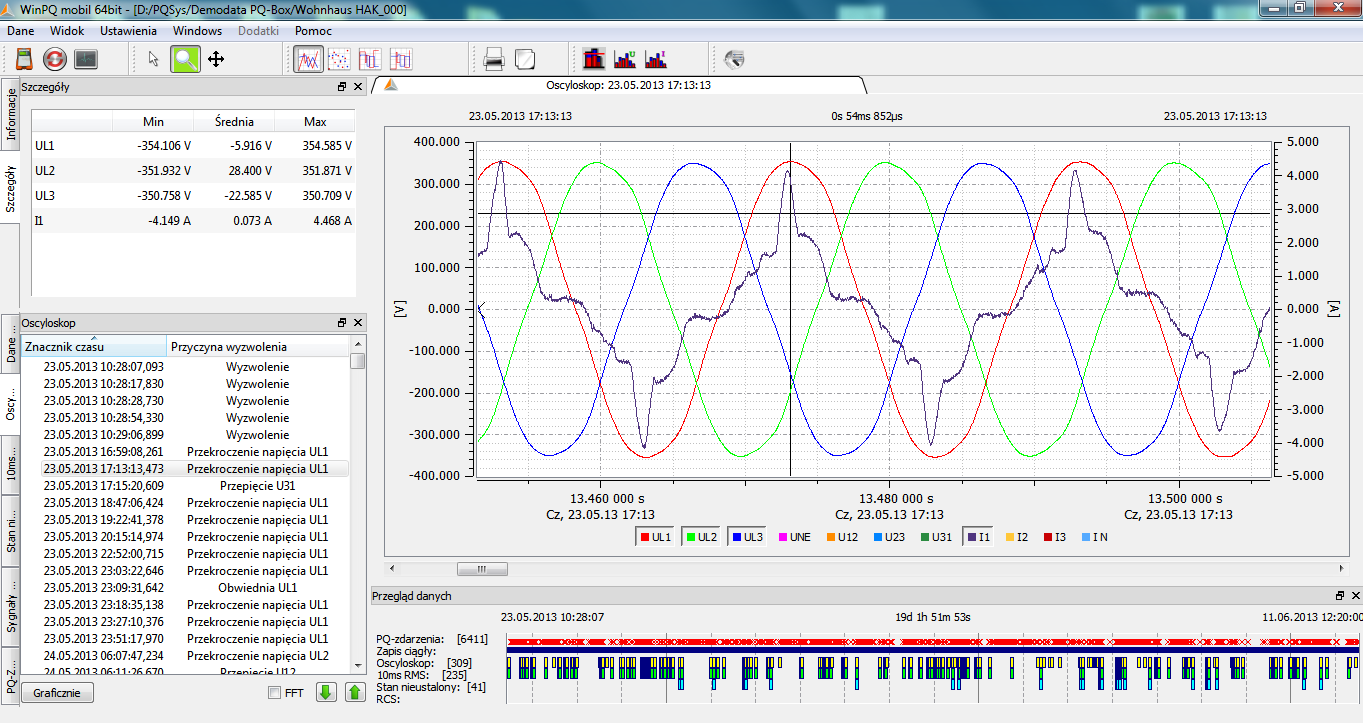
Task: Switch to scatter points display mode
Action: pos(339,60)
